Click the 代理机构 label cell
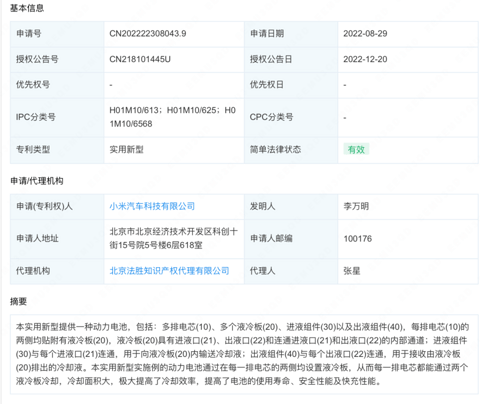 [x=57, y=271]
